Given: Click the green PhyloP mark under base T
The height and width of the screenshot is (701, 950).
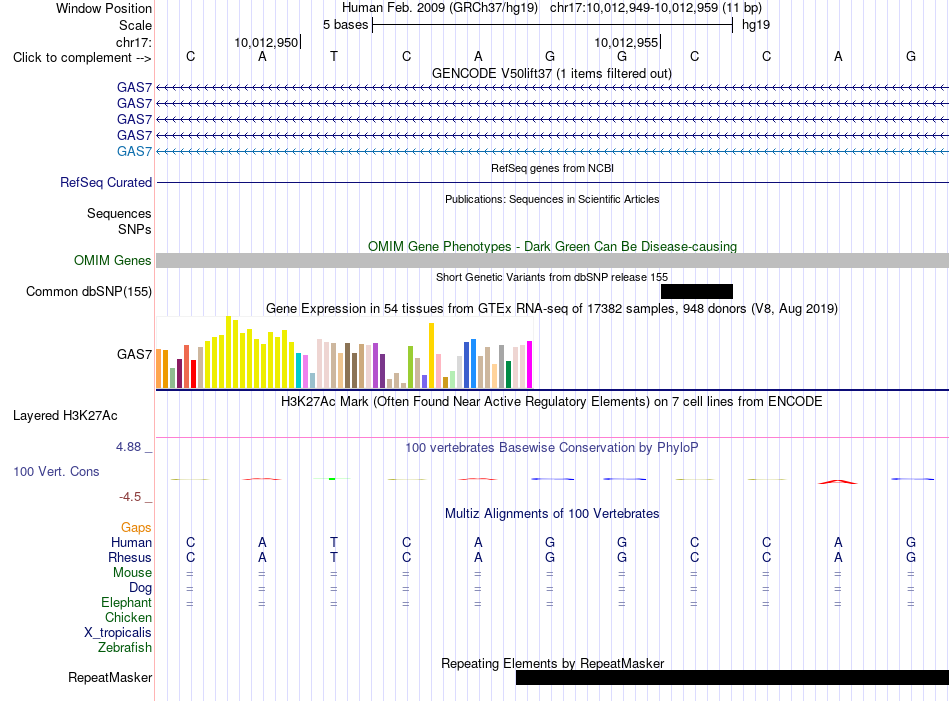Looking at the screenshot, I should (x=332, y=479).
